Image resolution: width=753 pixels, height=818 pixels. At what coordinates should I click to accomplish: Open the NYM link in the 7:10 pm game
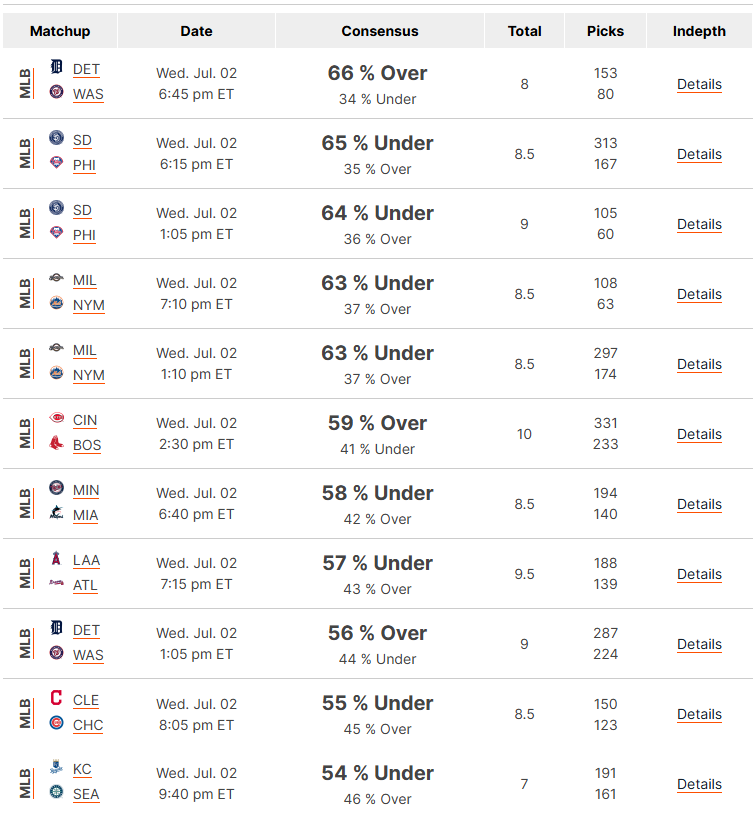[x=89, y=305]
